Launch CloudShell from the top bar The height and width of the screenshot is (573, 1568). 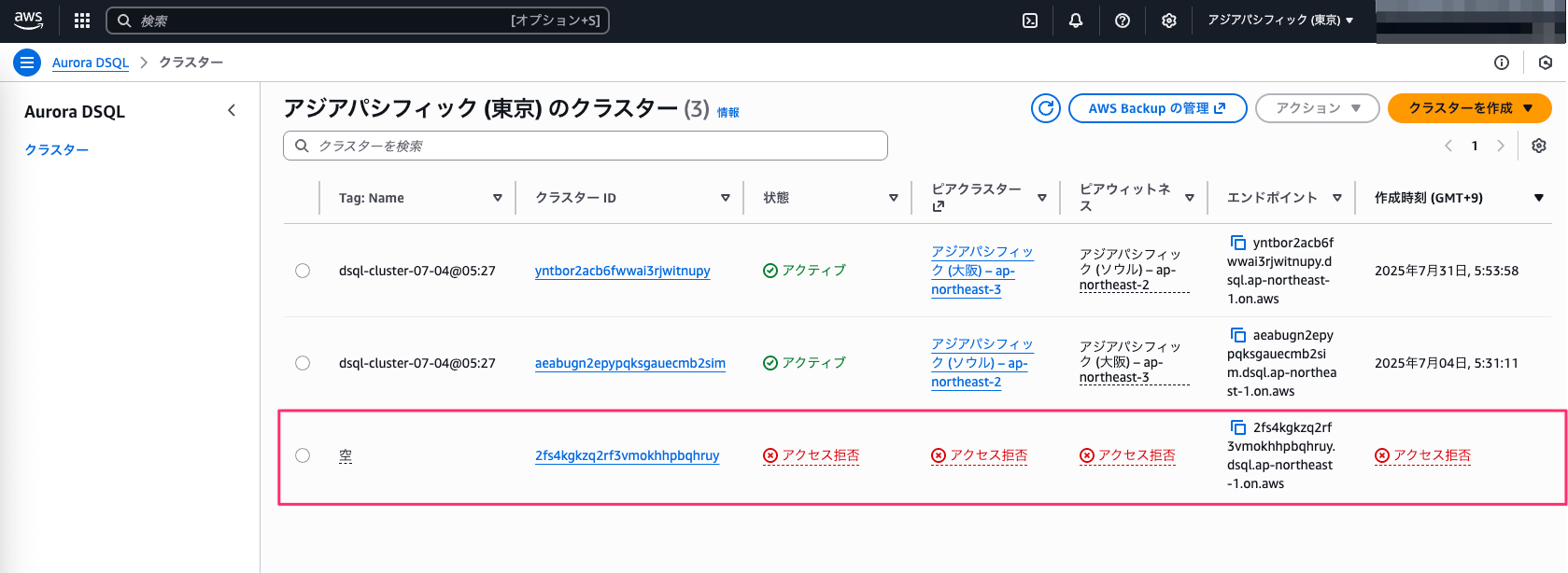point(1030,21)
